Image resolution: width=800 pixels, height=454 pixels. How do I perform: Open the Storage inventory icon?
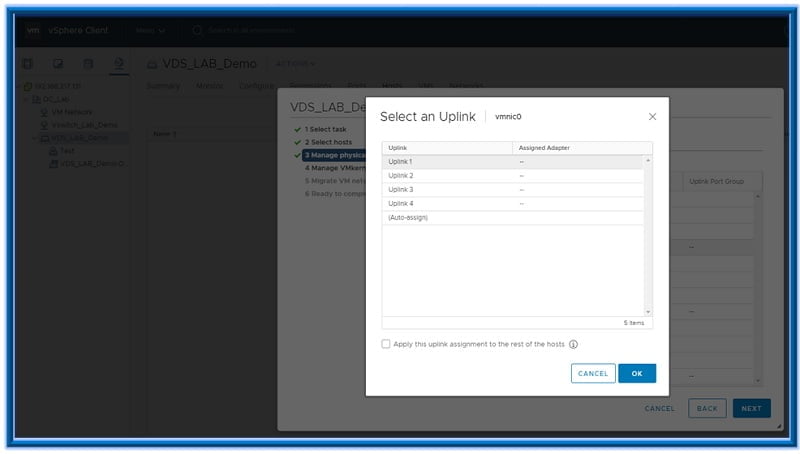pos(88,64)
